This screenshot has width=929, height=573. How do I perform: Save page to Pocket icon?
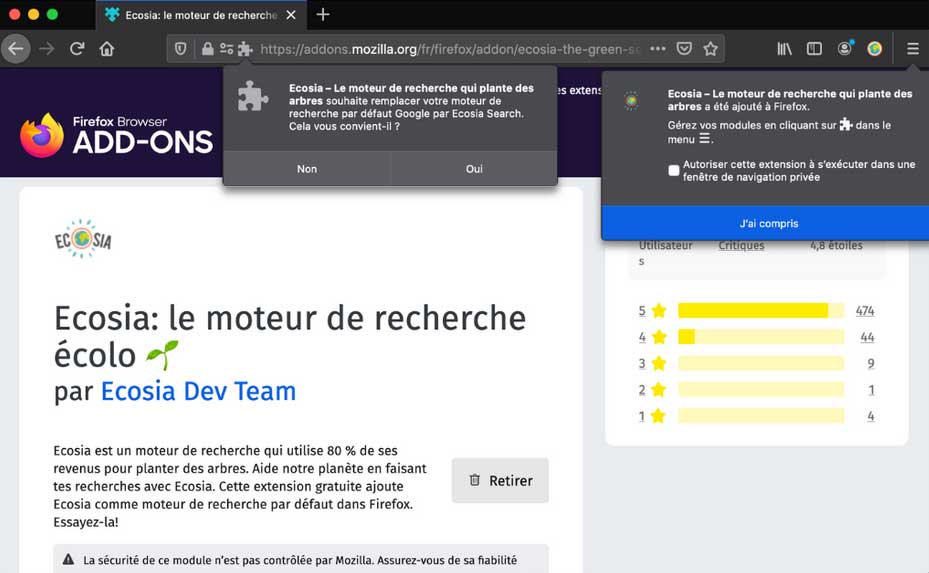click(684, 49)
